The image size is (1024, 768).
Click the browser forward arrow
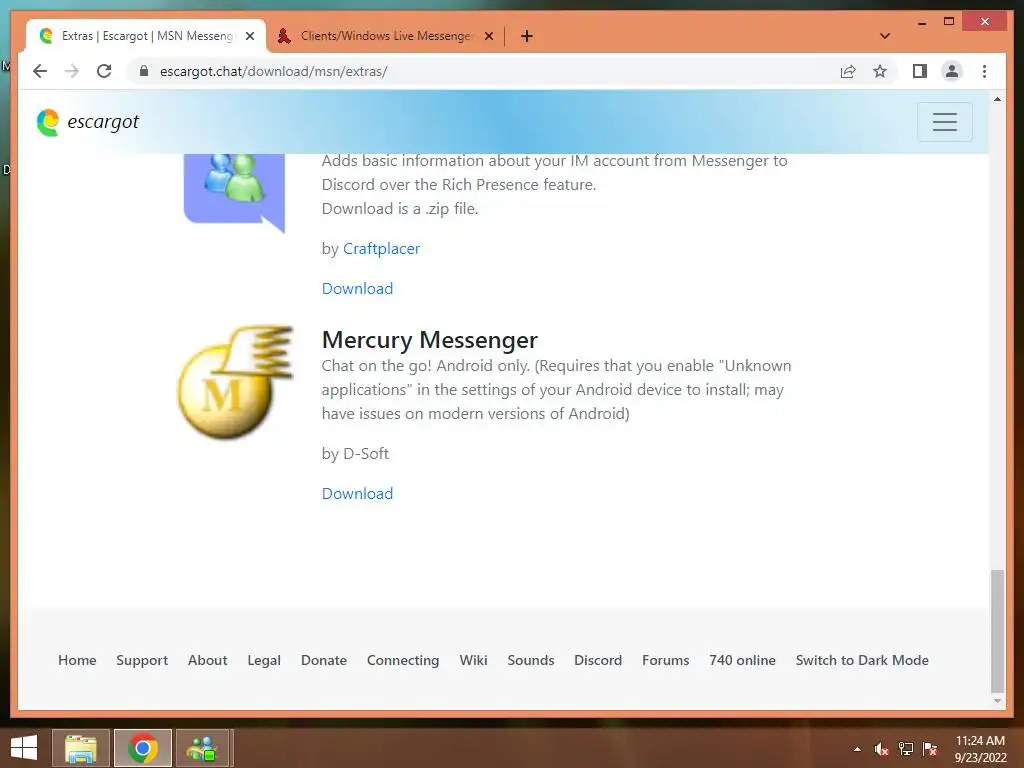point(72,71)
